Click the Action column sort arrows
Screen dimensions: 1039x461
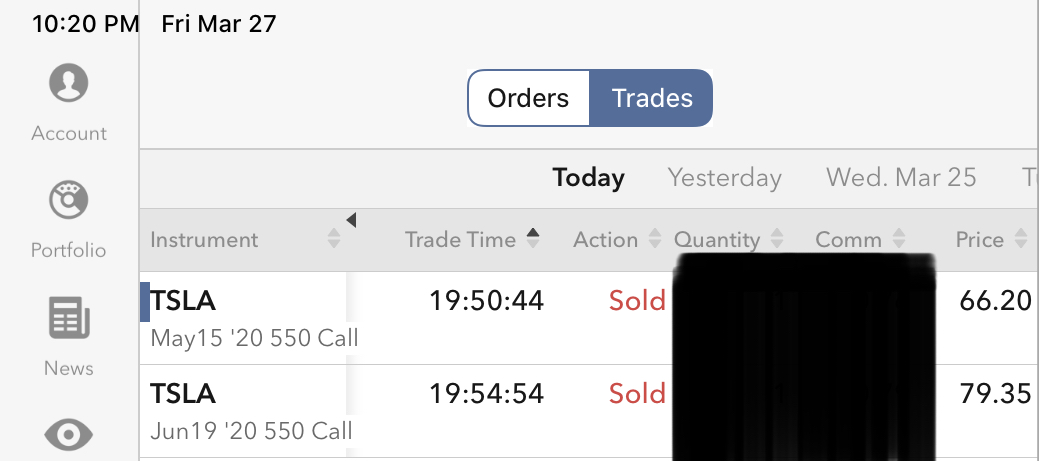click(x=655, y=240)
